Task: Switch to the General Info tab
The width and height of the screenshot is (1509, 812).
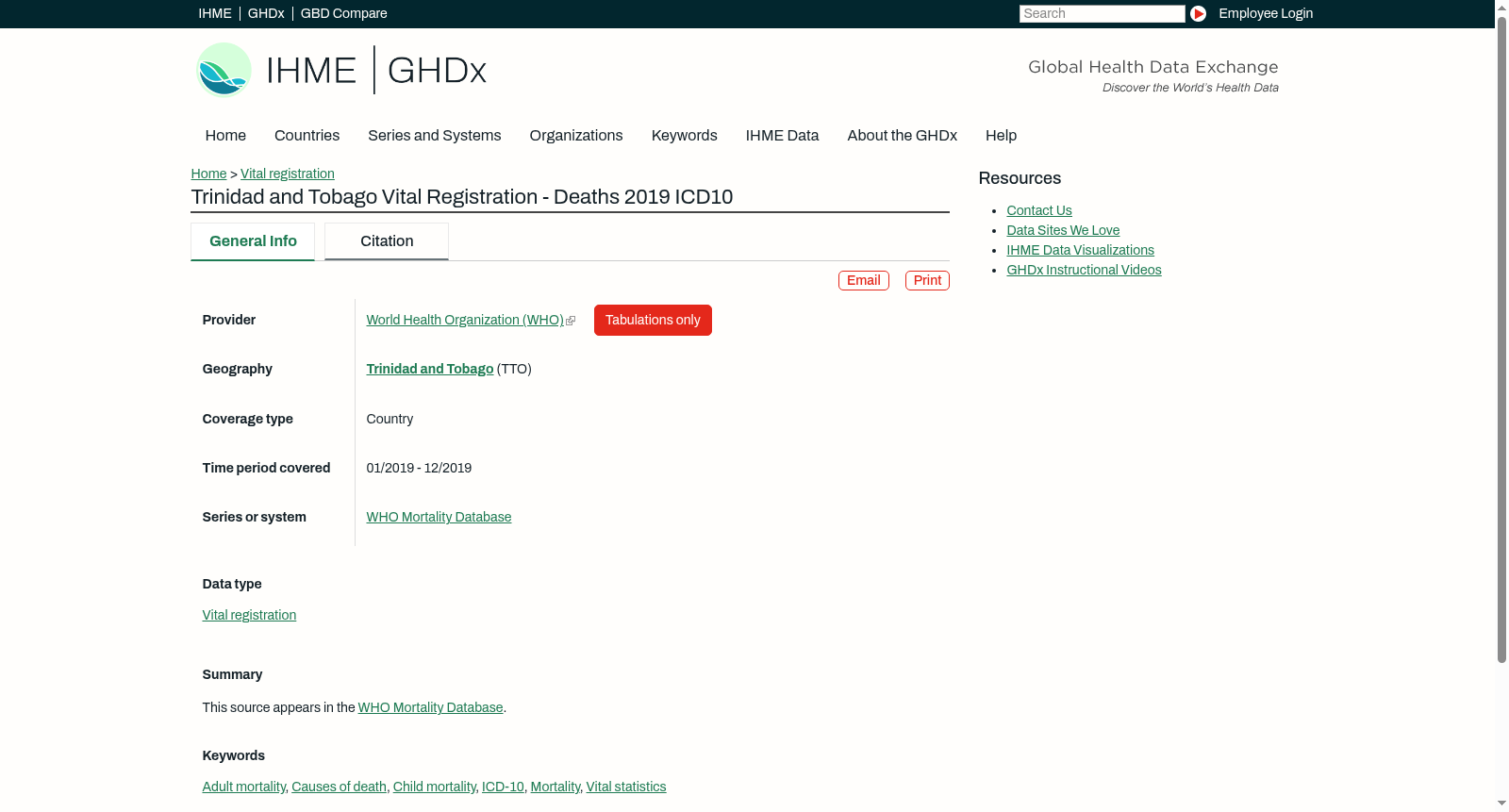Action: [253, 241]
